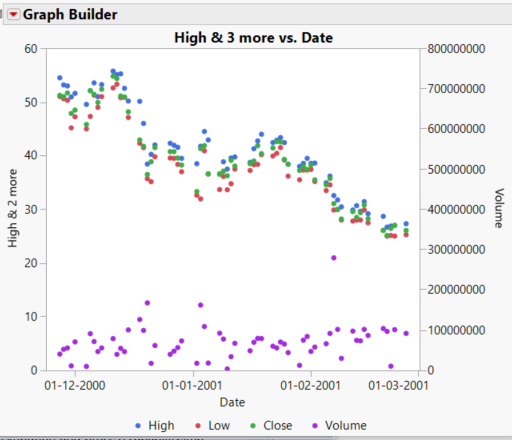Viewport: 512px width, 440px height.
Task: Click the 40 tick on left axis
Action: click(31, 155)
